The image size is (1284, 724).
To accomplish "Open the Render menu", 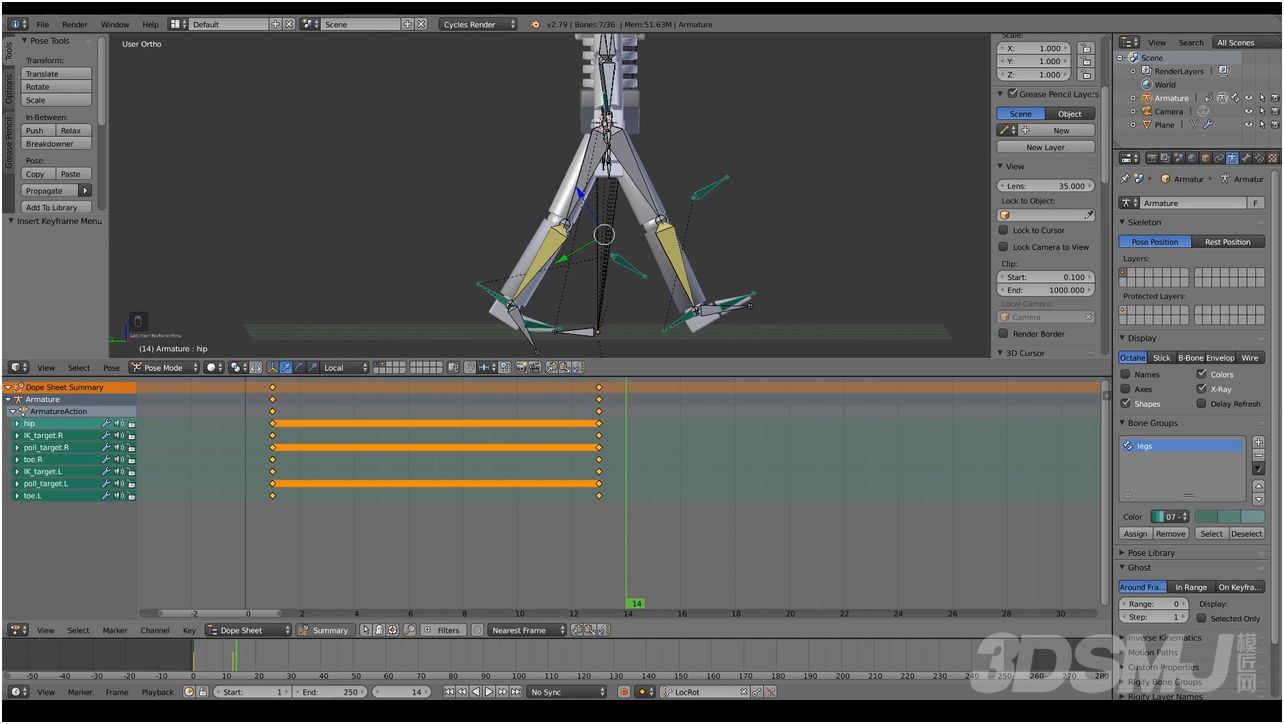I will tap(75, 24).
